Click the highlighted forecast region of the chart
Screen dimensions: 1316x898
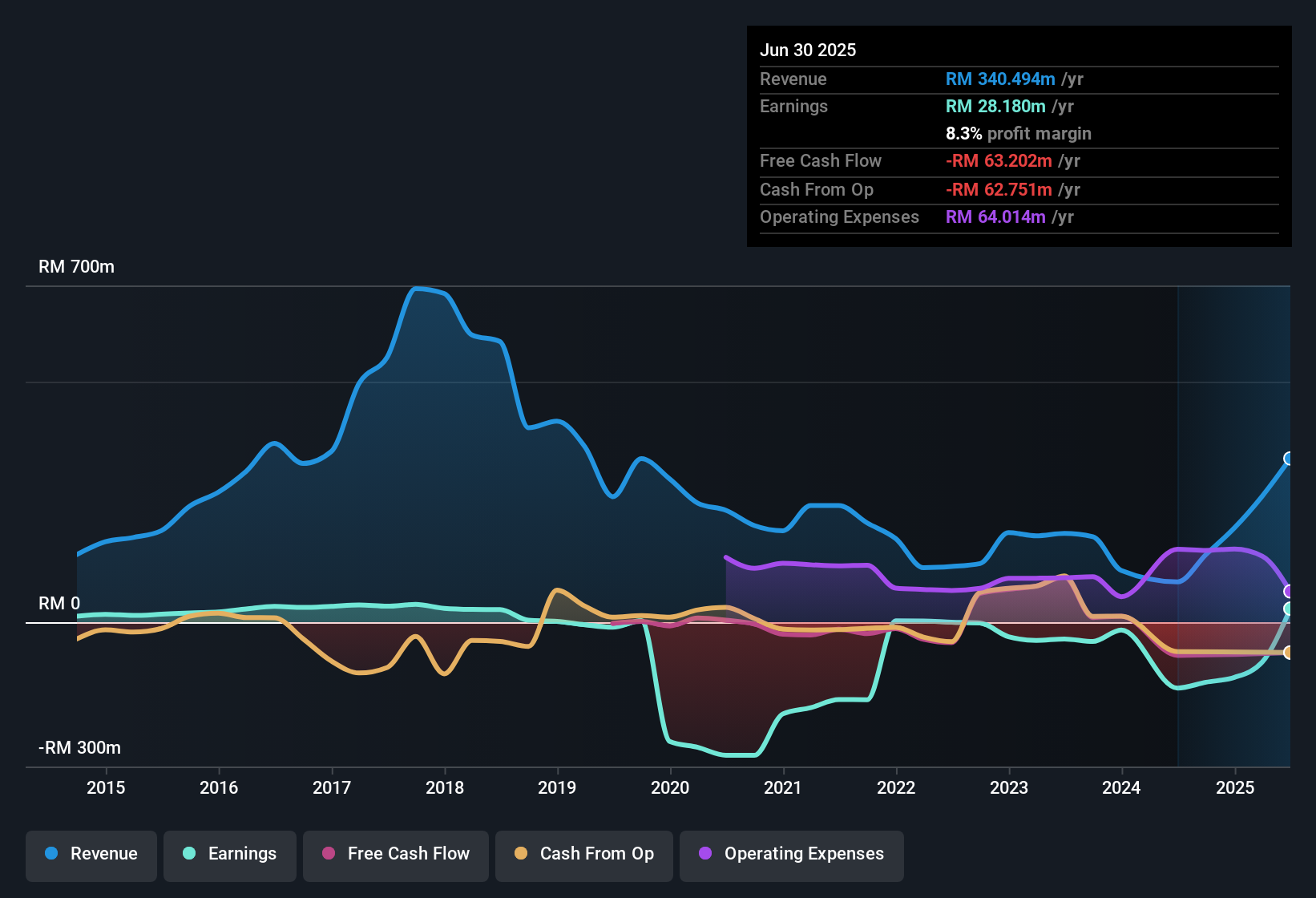click(x=1234, y=521)
